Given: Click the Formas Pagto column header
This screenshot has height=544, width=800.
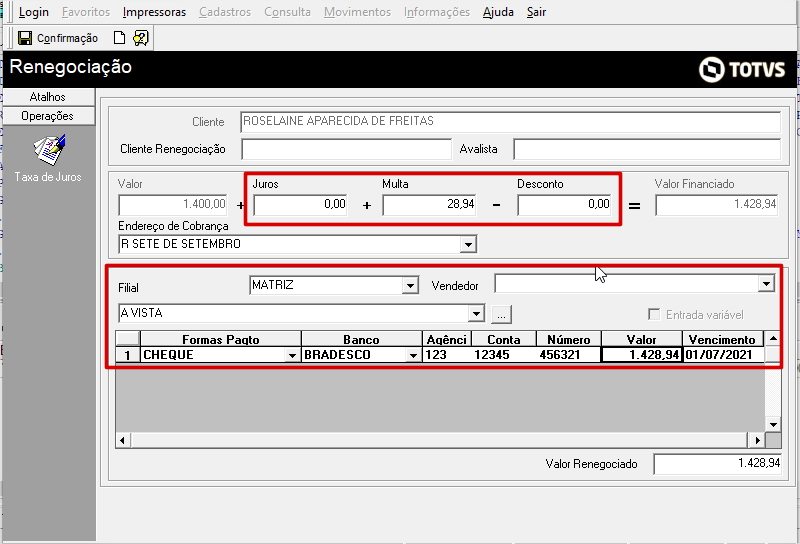Looking at the screenshot, I should point(221,339).
